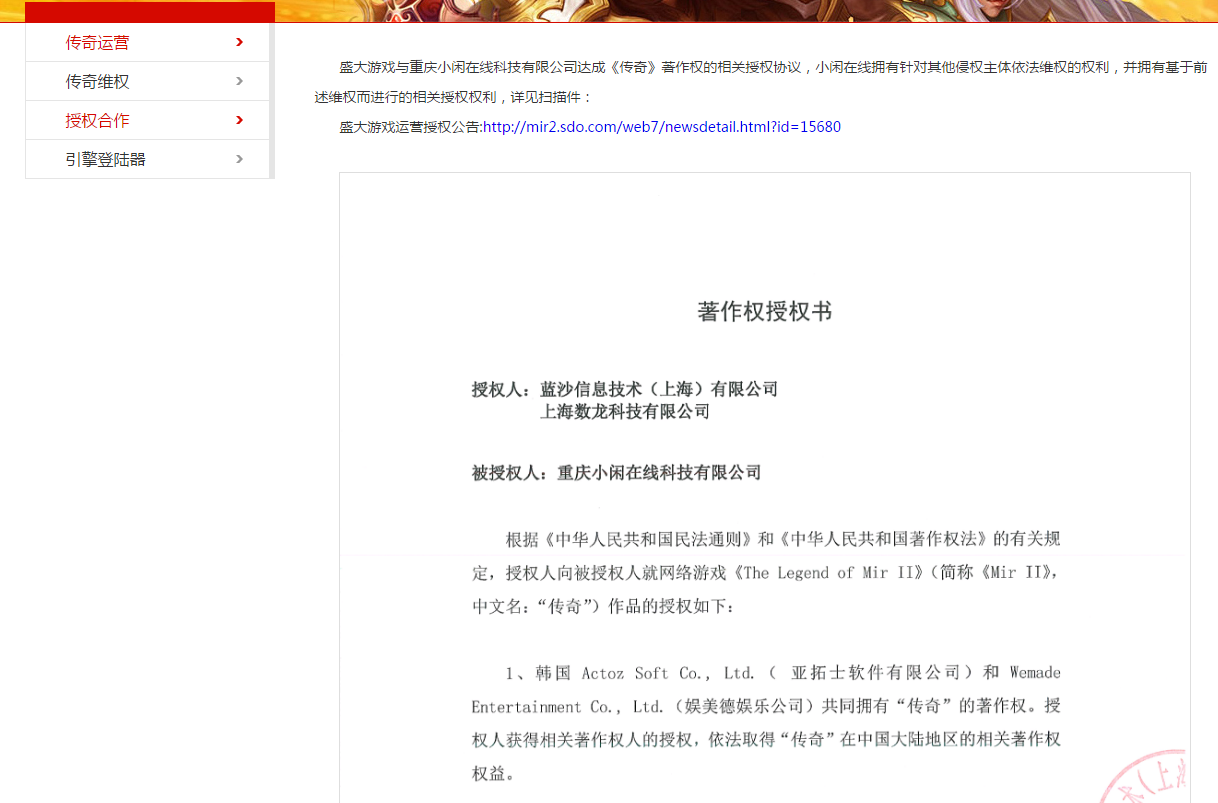The width and height of the screenshot is (1218, 803).
Task: Click the intro paragraph starting 盛大游戏与重庆小闲
Action: tap(772, 82)
